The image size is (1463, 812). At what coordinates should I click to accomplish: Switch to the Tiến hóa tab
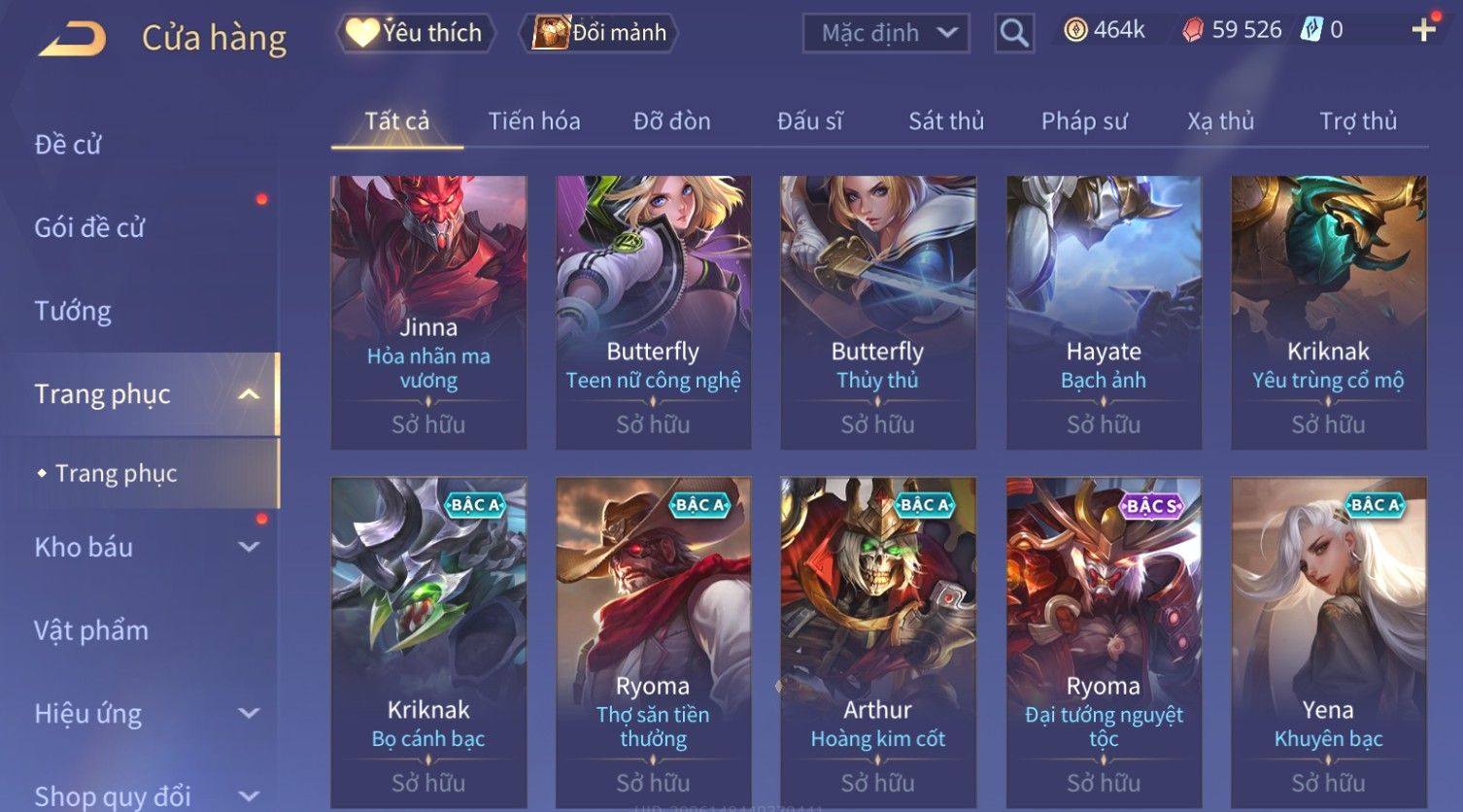(534, 121)
